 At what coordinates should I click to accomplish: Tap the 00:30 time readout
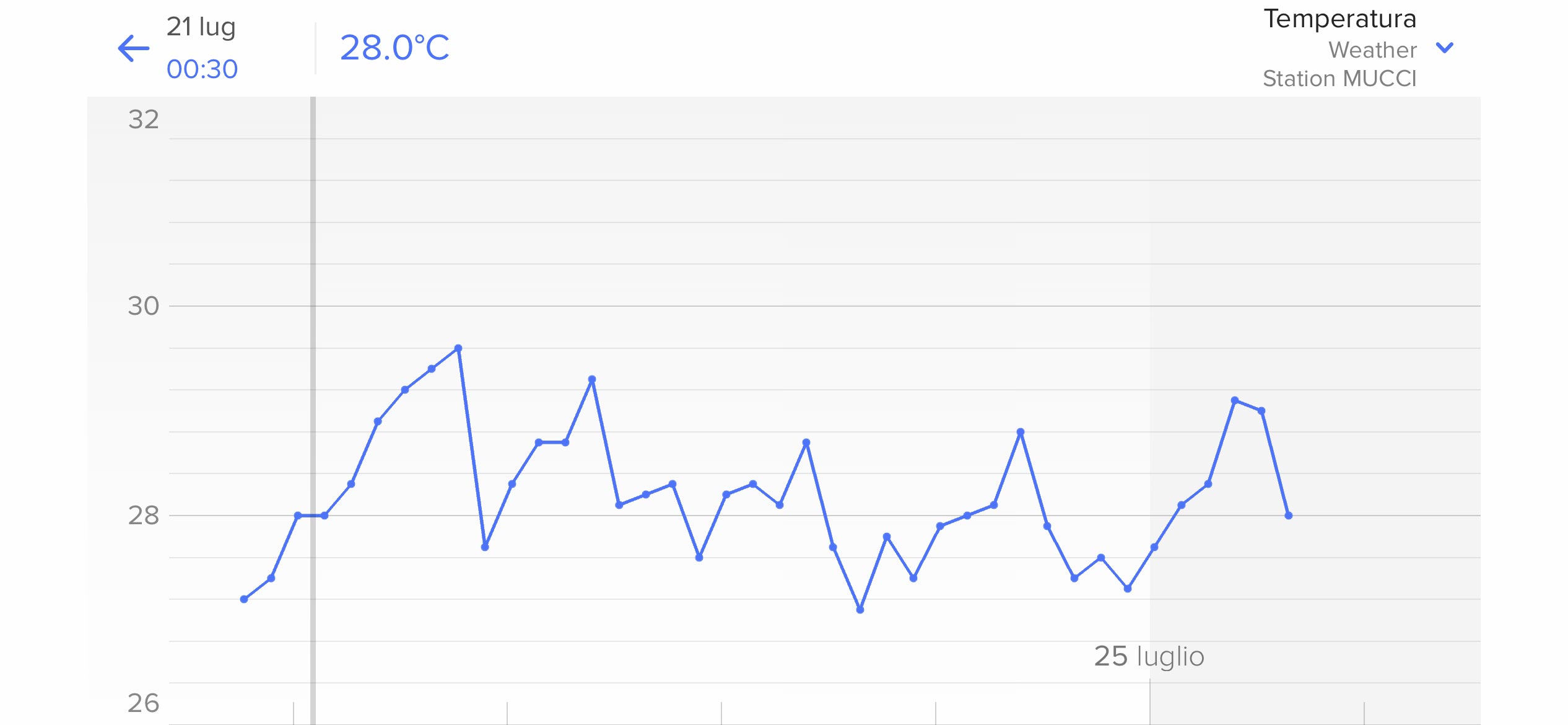coord(203,69)
